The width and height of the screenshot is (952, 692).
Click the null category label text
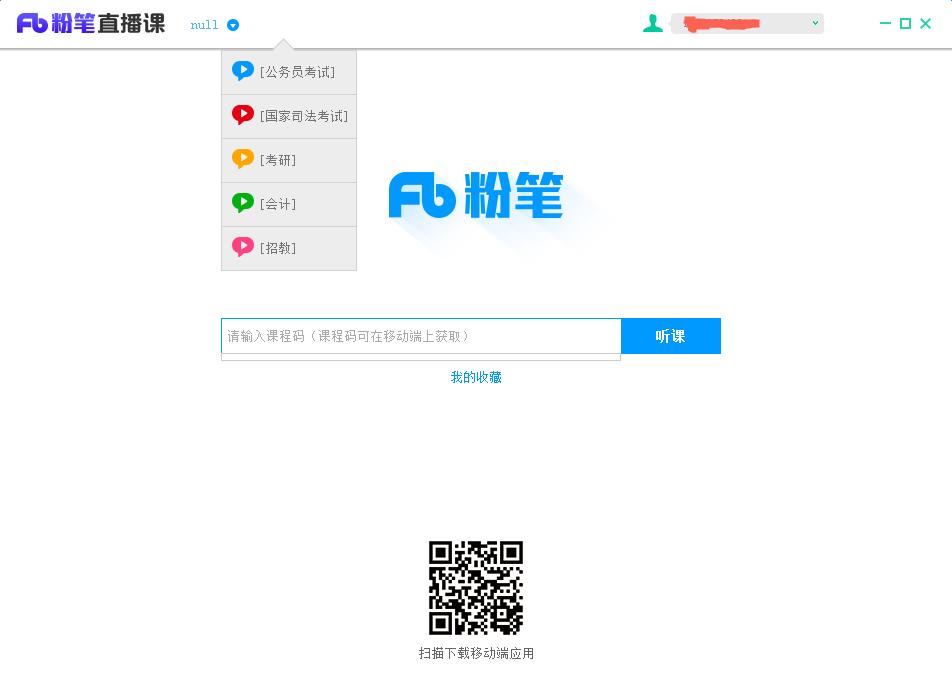point(204,25)
